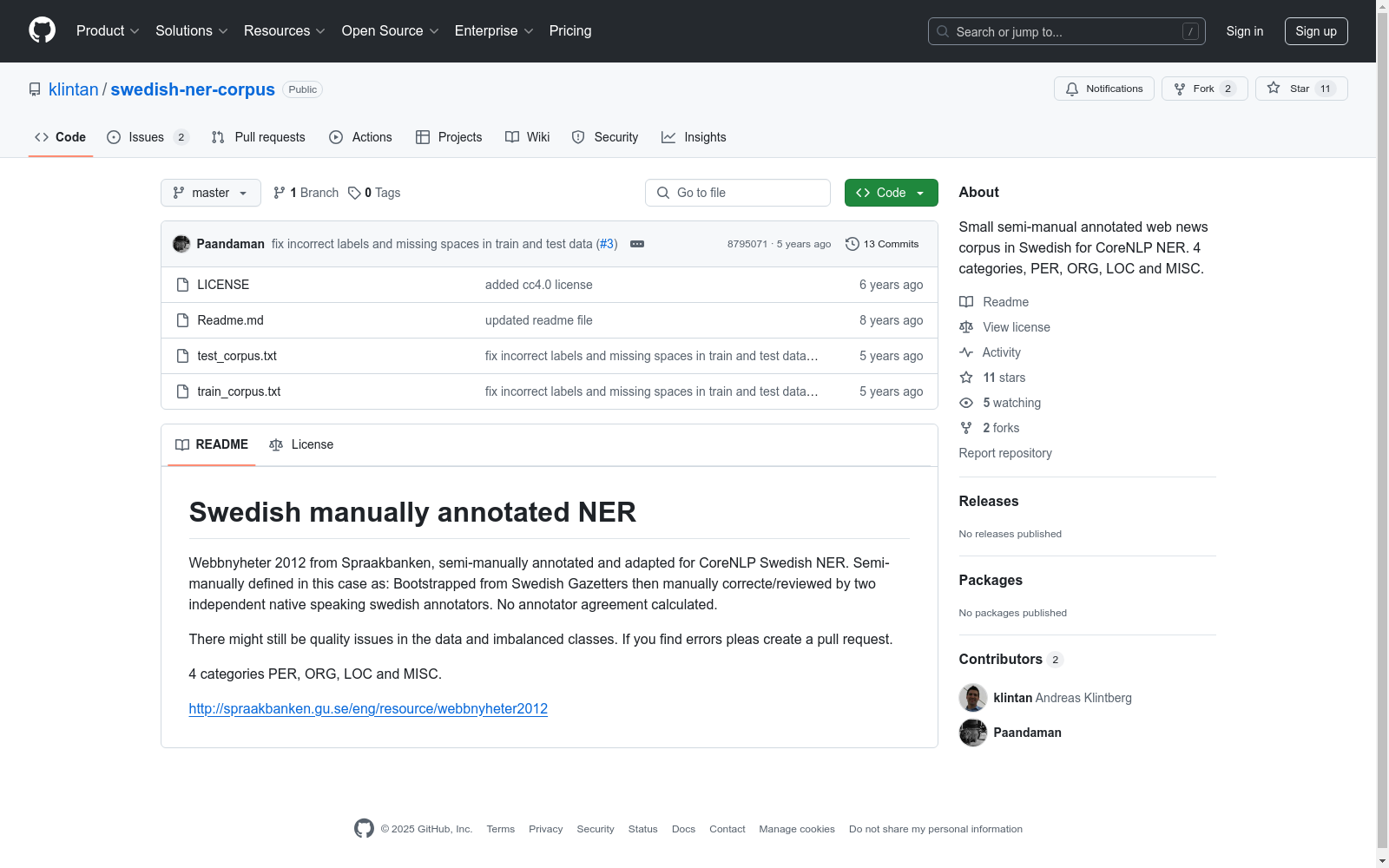The image size is (1389, 868).
Task: Open the 13 Commits history link
Action: [x=882, y=244]
